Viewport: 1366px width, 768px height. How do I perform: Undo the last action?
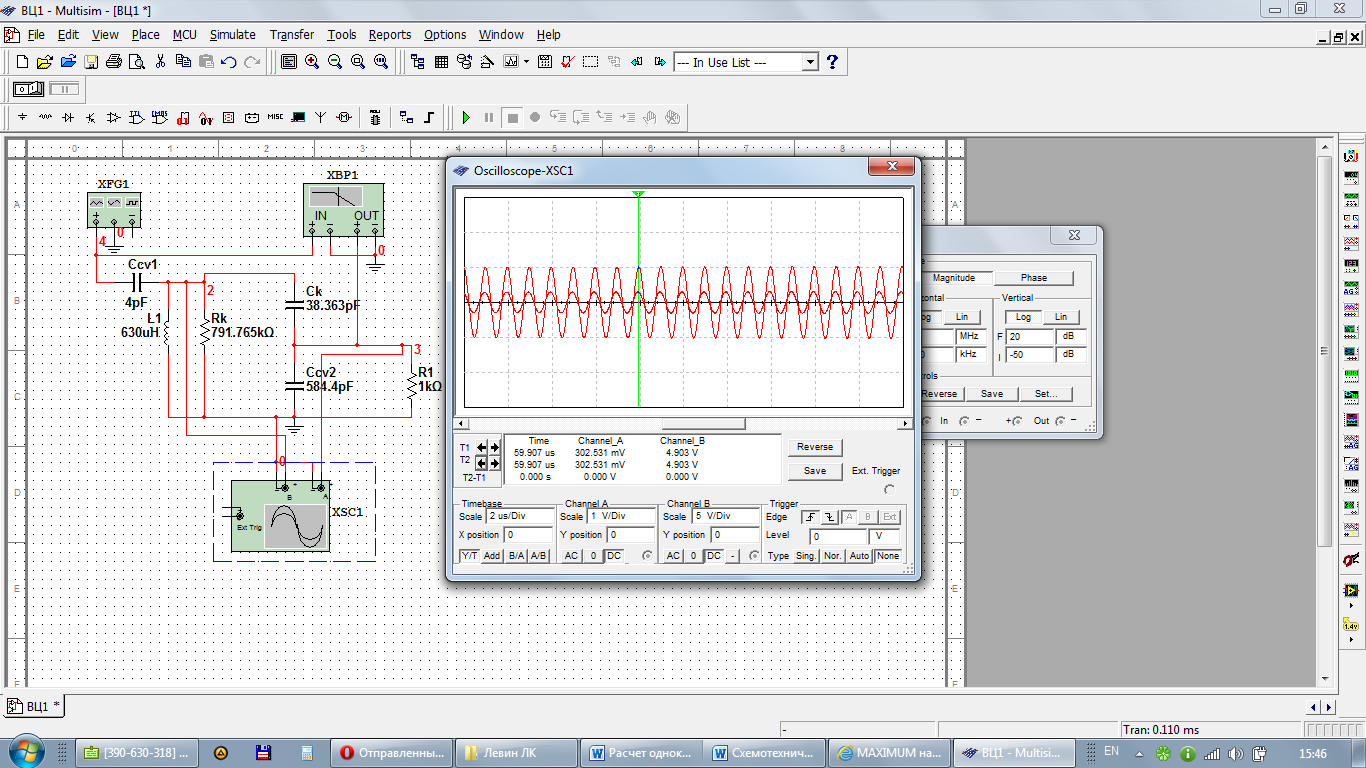pos(229,62)
